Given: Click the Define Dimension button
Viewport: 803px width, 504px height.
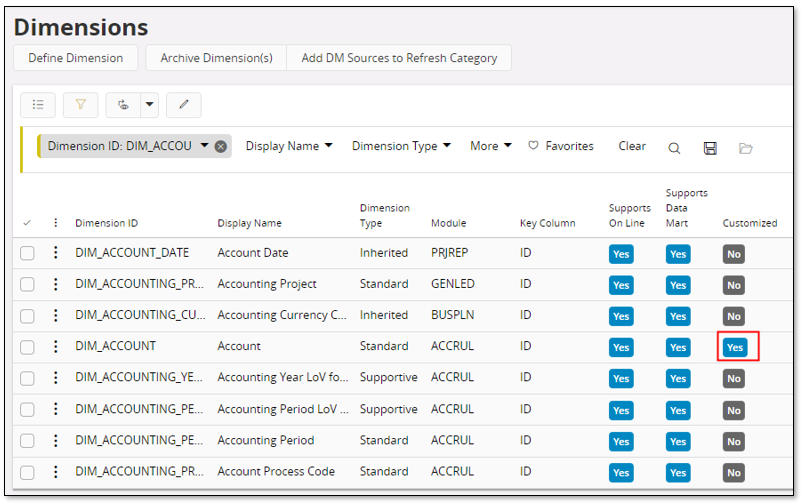Looking at the screenshot, I should [x=75, y=58].
